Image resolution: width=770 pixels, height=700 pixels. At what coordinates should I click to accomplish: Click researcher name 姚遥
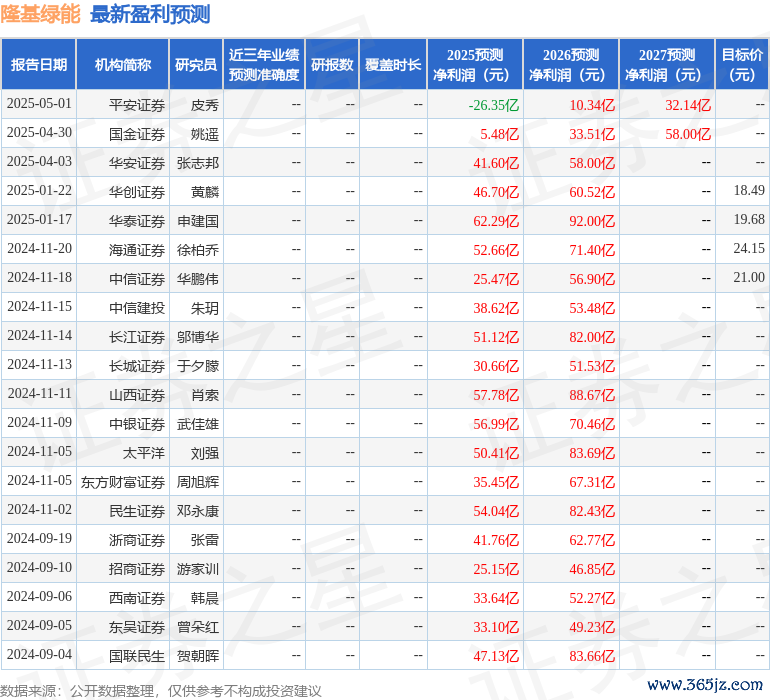[x=204, y=134]
